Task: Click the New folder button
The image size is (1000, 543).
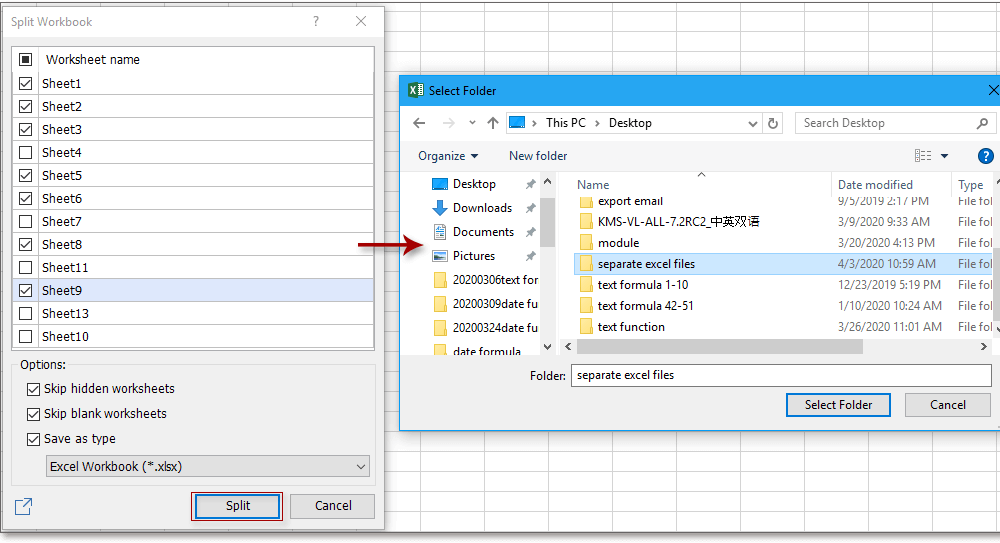Action: point(538,156)
